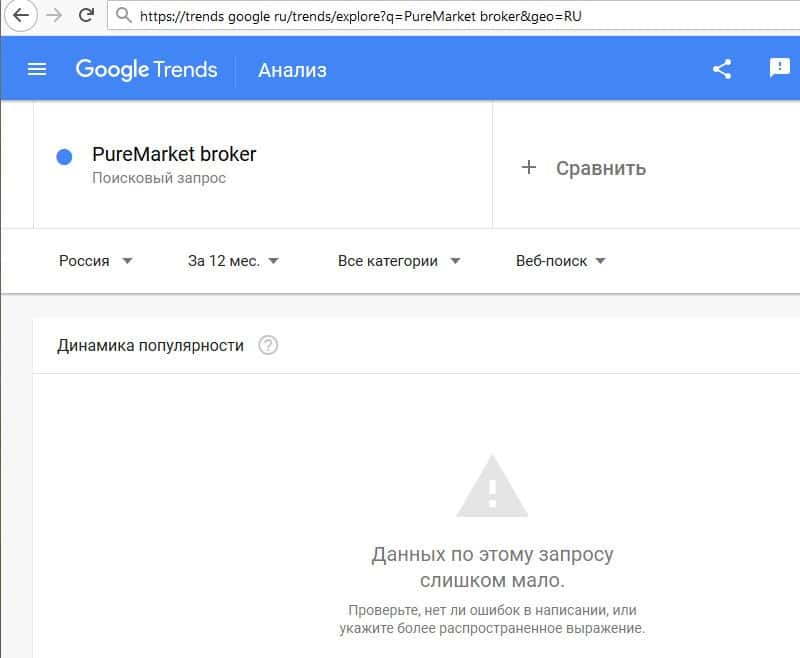Expand the Все категории dropdown
The image size is (800, 658).
pos(399,261)
